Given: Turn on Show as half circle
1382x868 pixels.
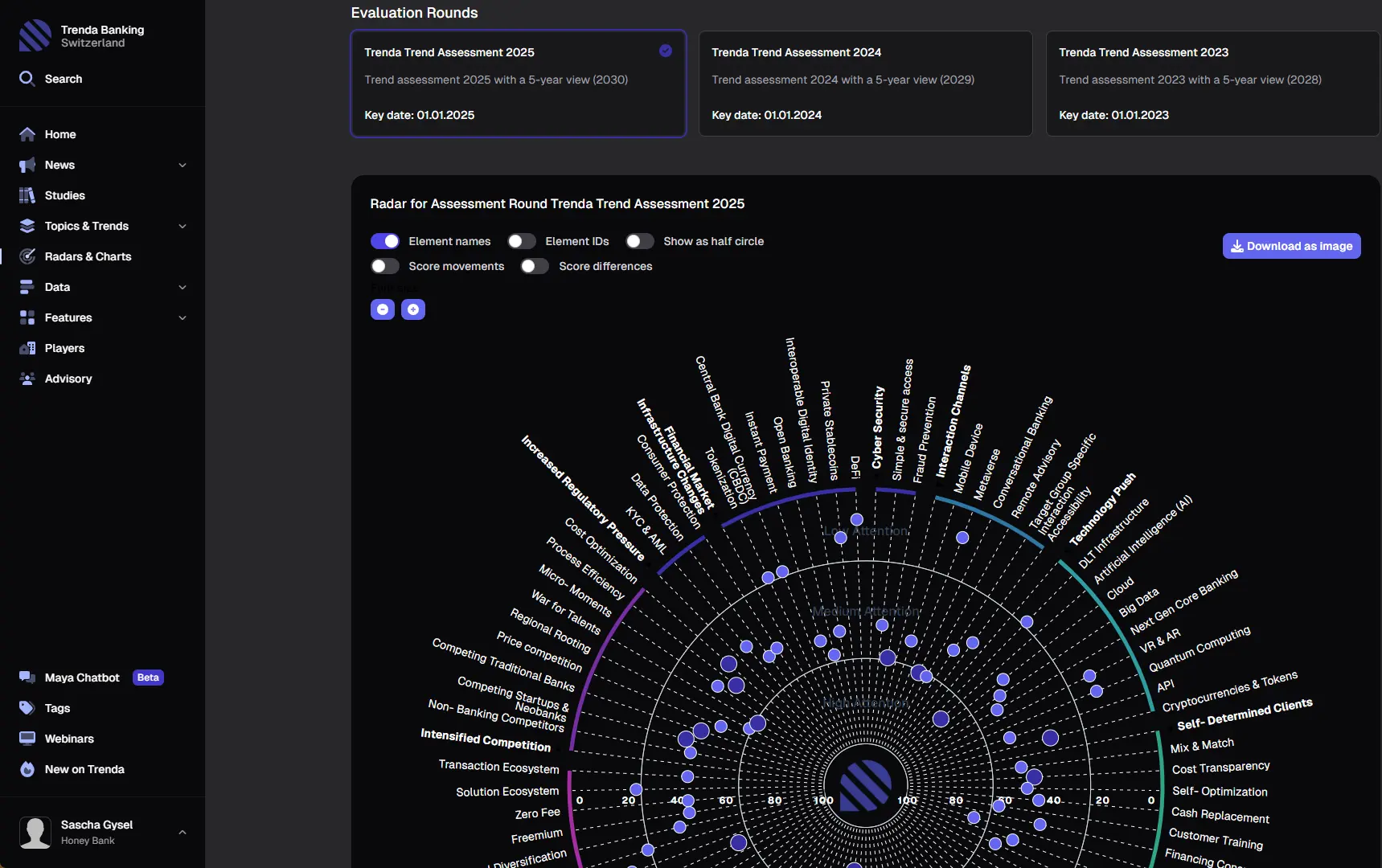Looking at the screenshot, I should click(640, 241).
